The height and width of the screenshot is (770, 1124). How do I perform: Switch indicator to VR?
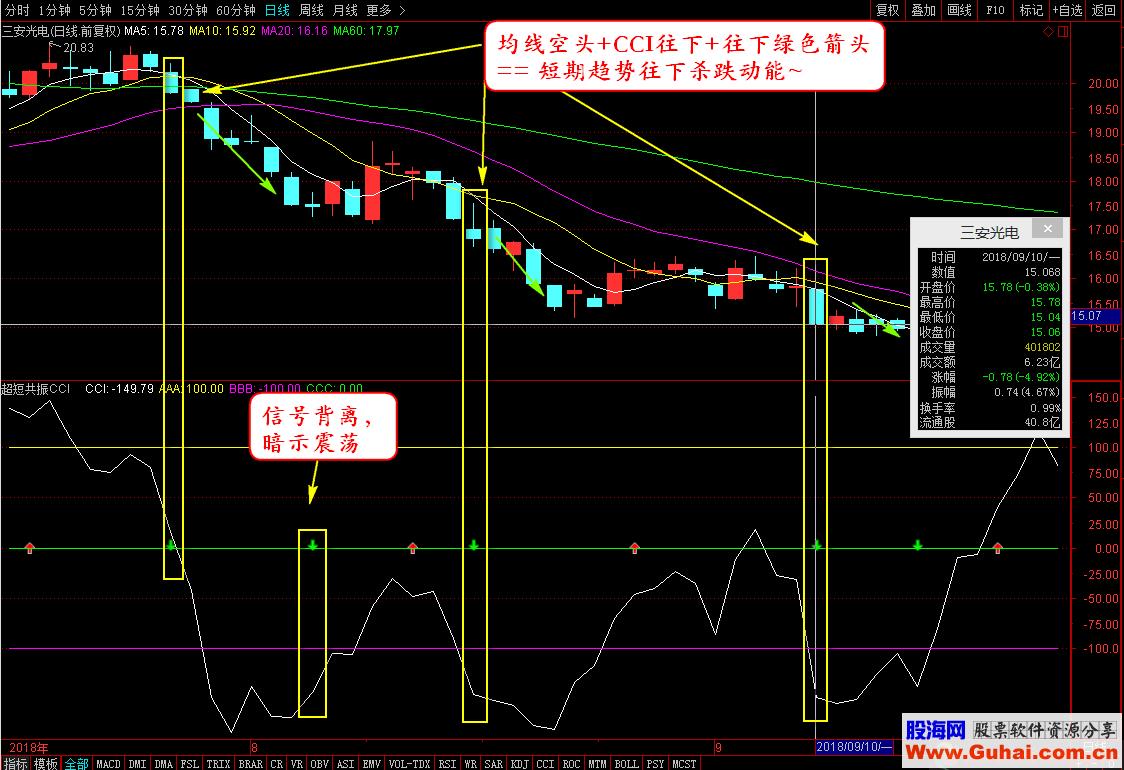297,764
